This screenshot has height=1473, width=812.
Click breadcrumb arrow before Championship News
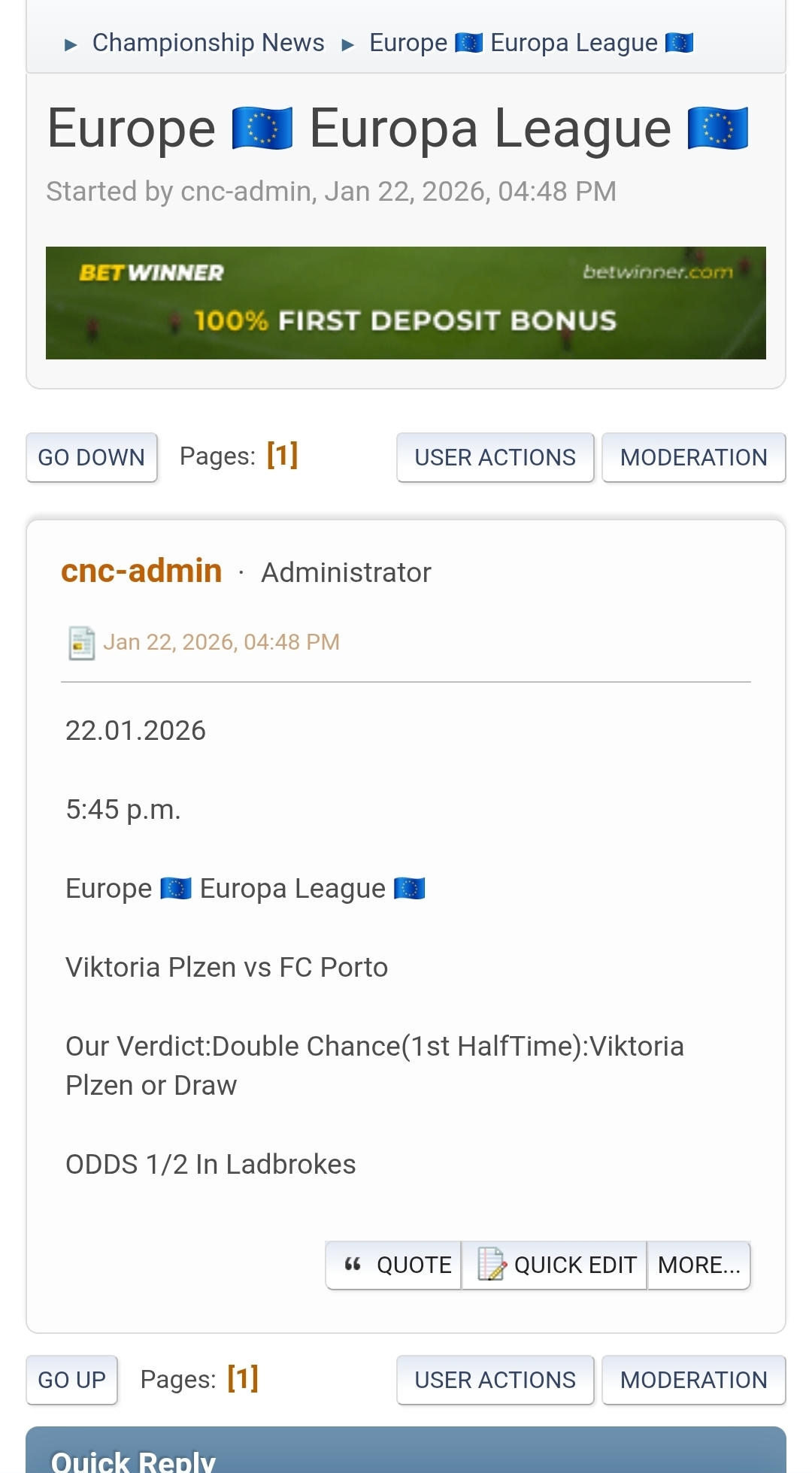click(x=71, y=45)
